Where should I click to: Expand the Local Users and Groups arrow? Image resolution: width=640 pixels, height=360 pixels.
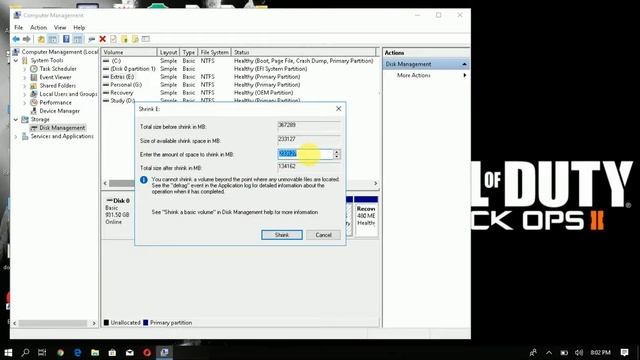click(x=24, y=94)
